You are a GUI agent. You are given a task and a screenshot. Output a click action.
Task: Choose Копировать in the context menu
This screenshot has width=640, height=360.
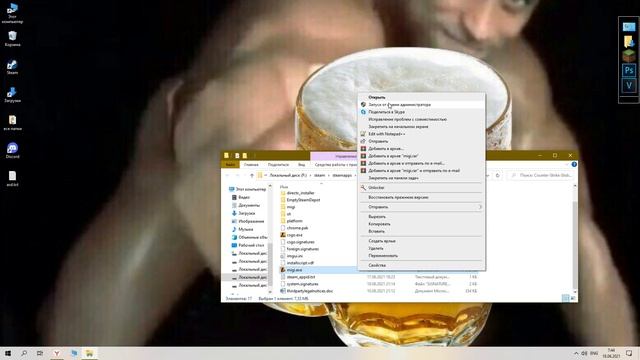pos(422,224)
